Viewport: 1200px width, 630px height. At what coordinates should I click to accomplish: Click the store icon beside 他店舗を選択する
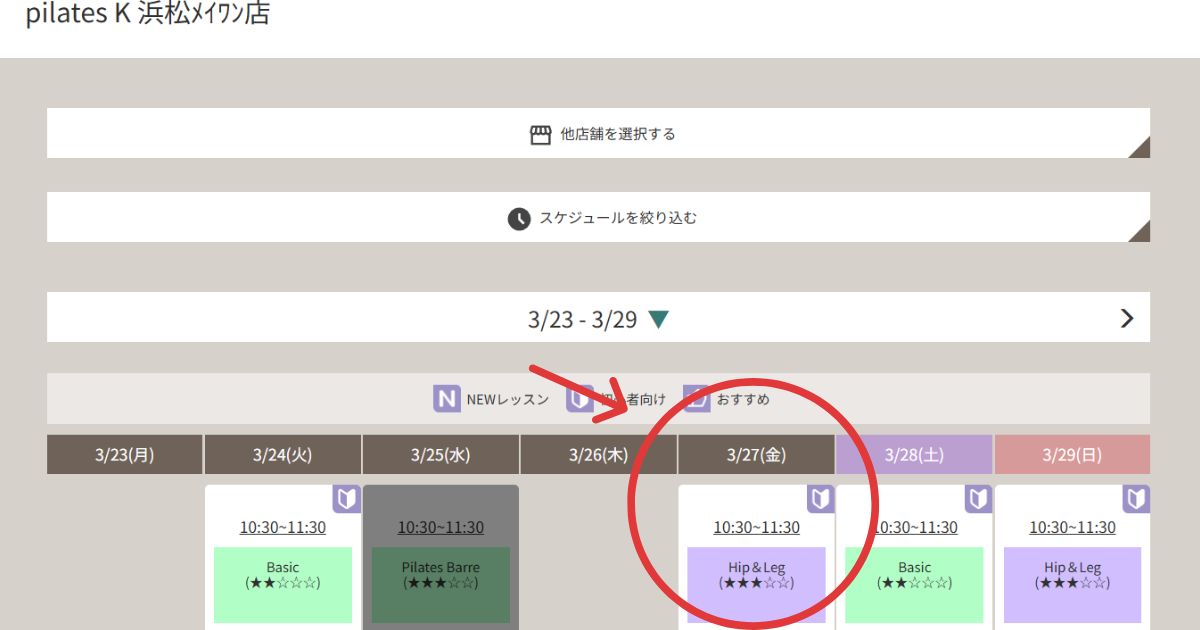click(540, 134)
